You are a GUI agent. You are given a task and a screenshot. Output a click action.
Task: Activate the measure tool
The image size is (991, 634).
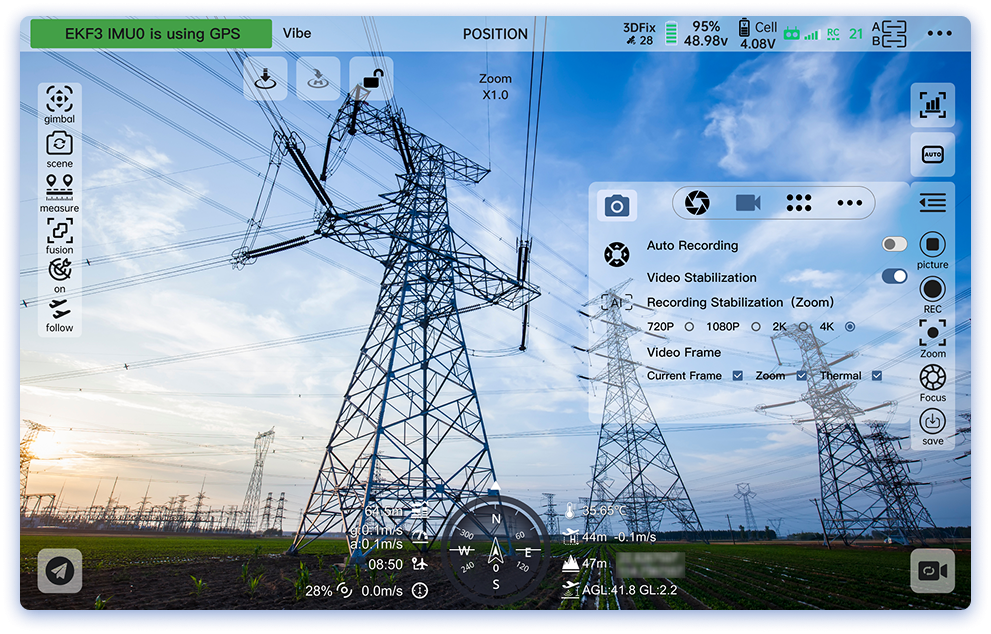point(60,188)
